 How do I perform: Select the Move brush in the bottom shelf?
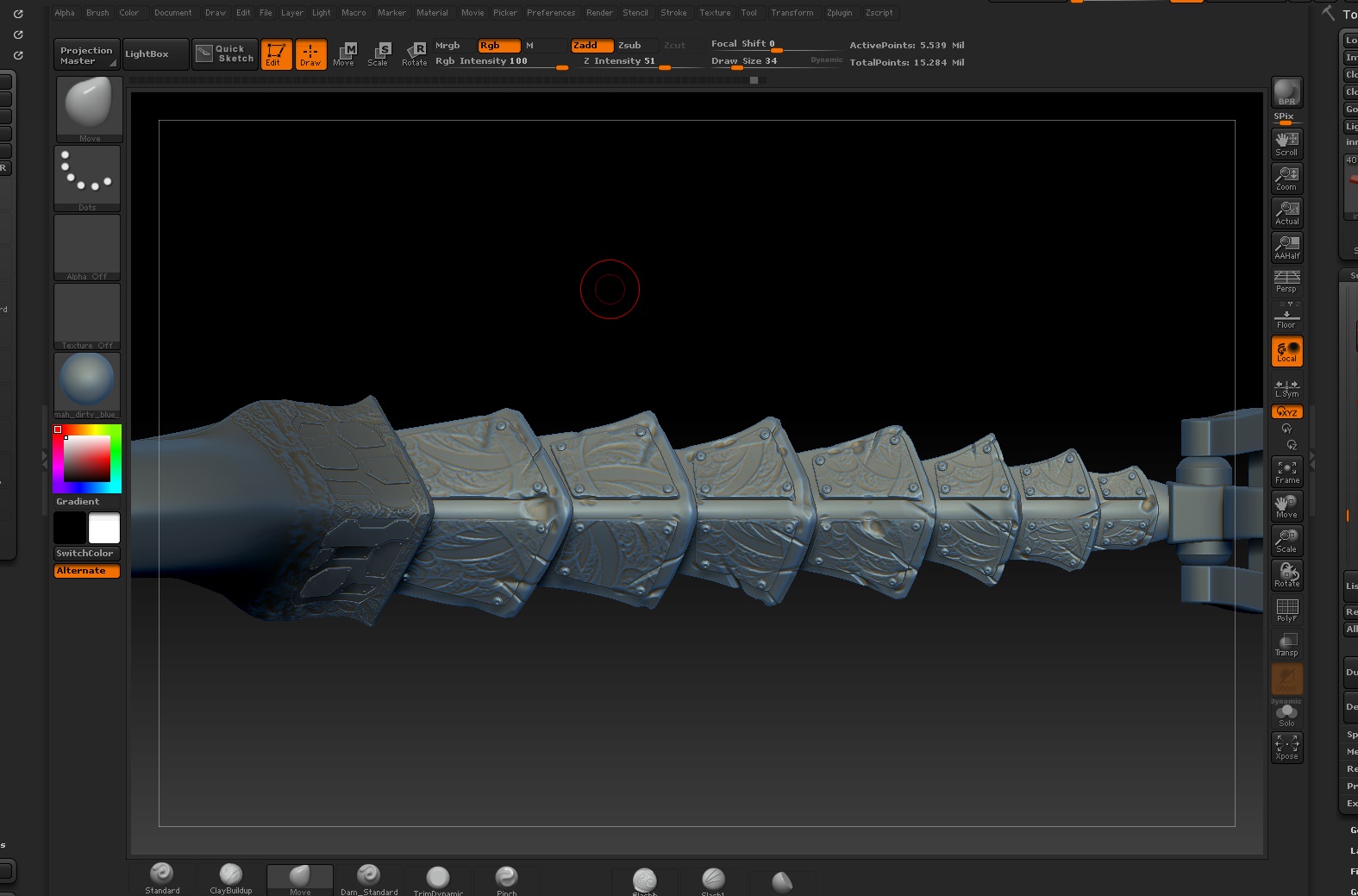coord(300,880)
